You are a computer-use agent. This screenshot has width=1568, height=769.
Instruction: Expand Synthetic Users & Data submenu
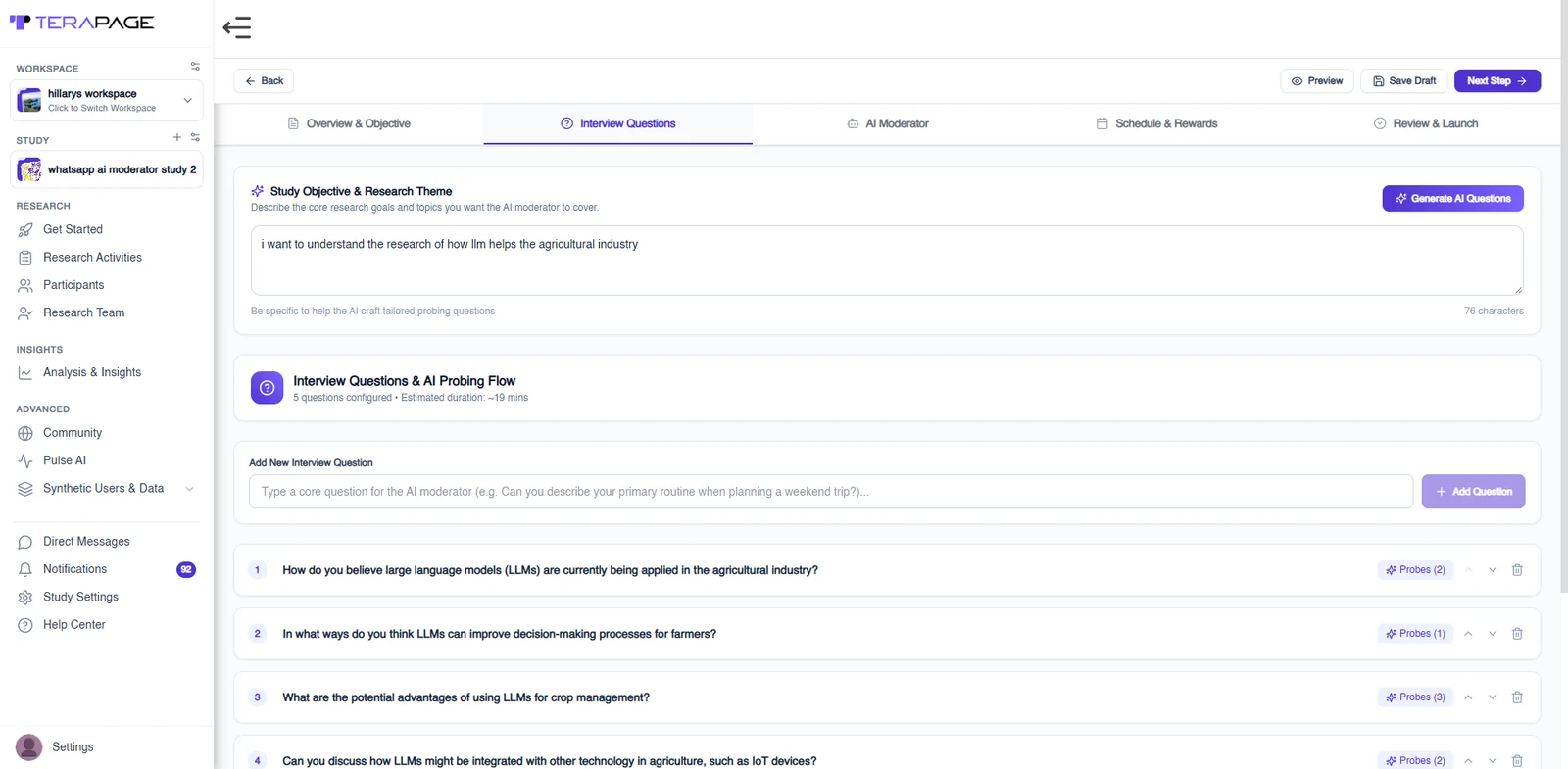pyautogui.click(x=189, y=489)
